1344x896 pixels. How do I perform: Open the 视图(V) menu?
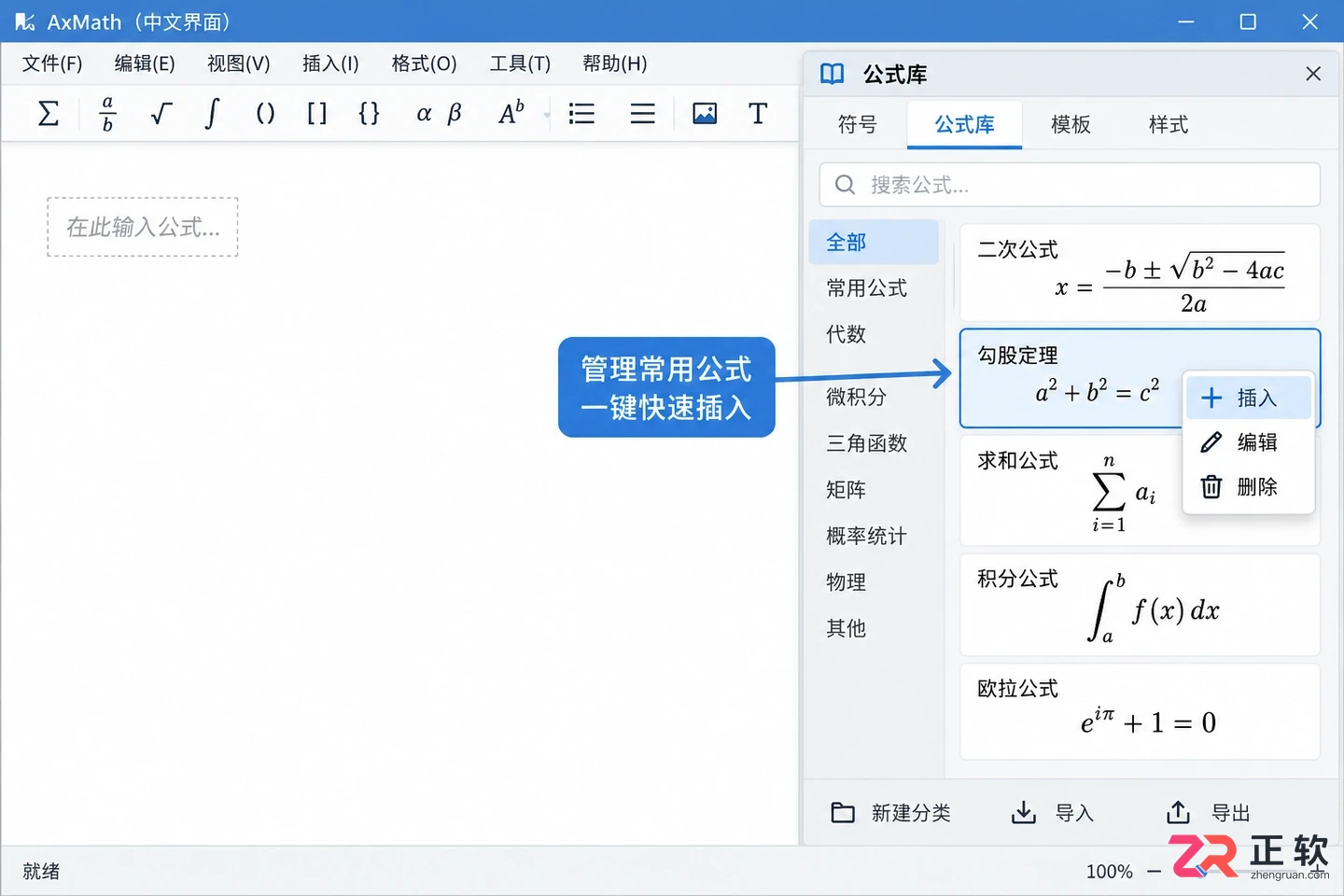click(239, 63)
